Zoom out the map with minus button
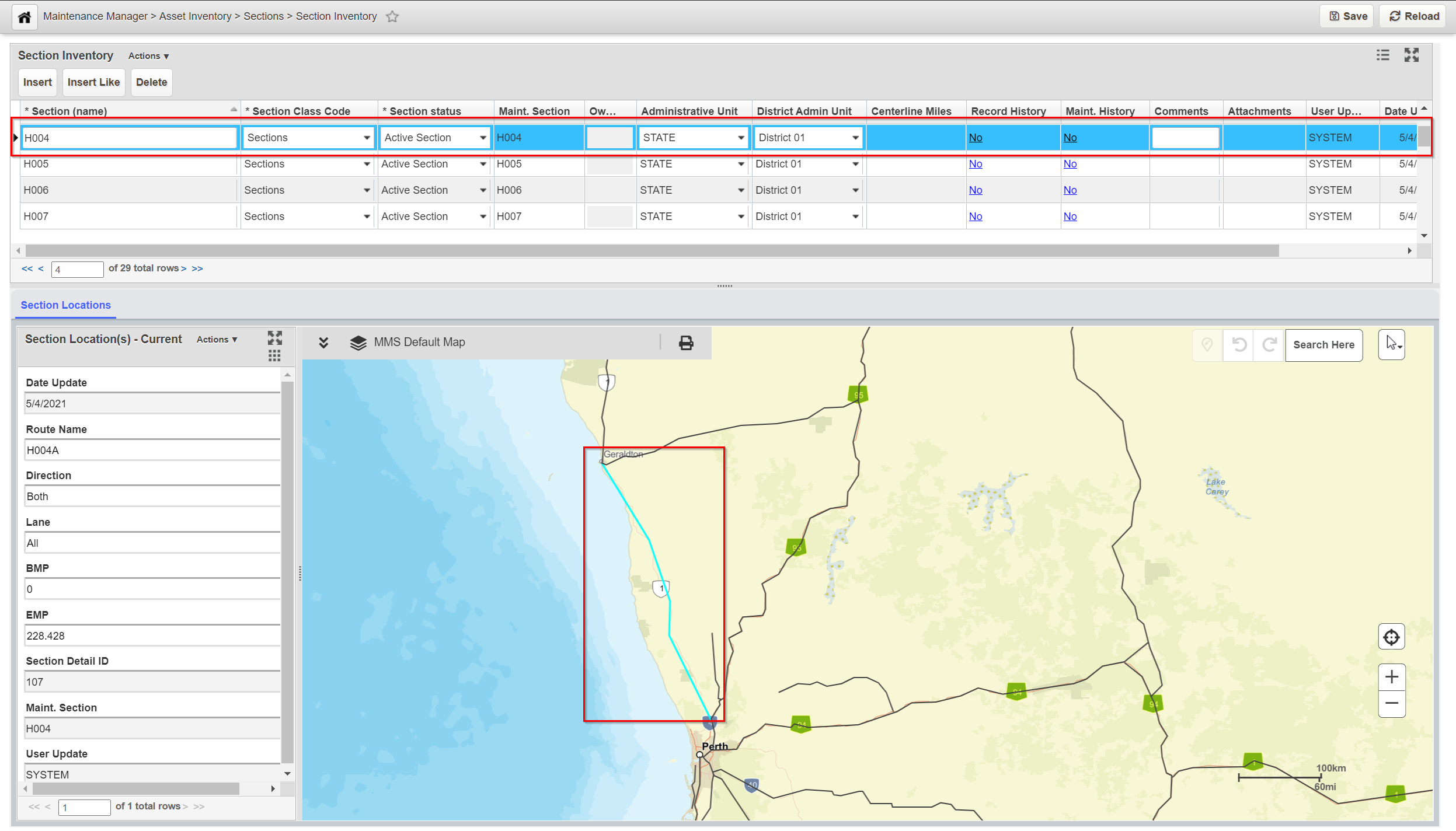Screen dimensions: 1456x831 click(x=1391, y=703)
